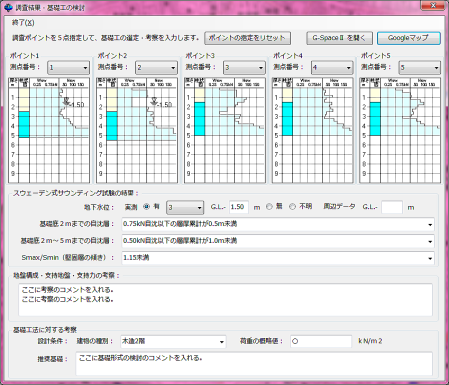449x385 pixels.
Task: Click the 荷重の概略値 input field
Action: coord(321,341)
